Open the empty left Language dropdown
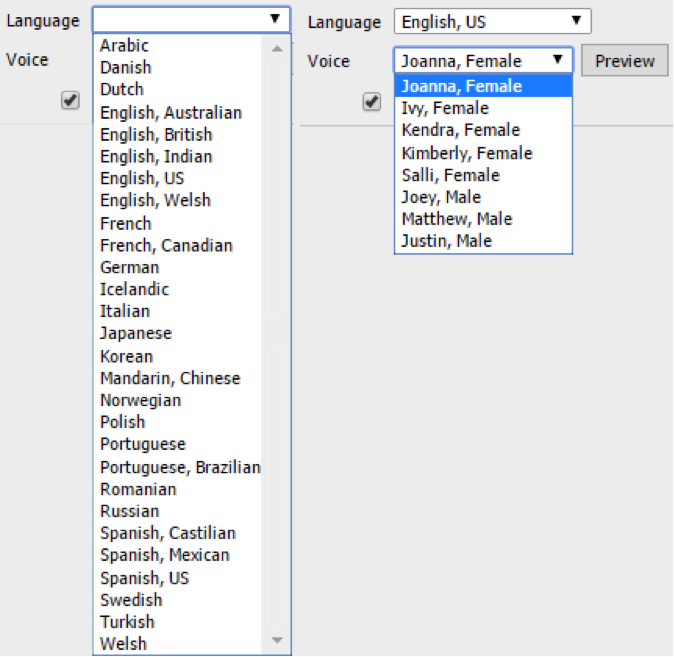 pos(191,19)
